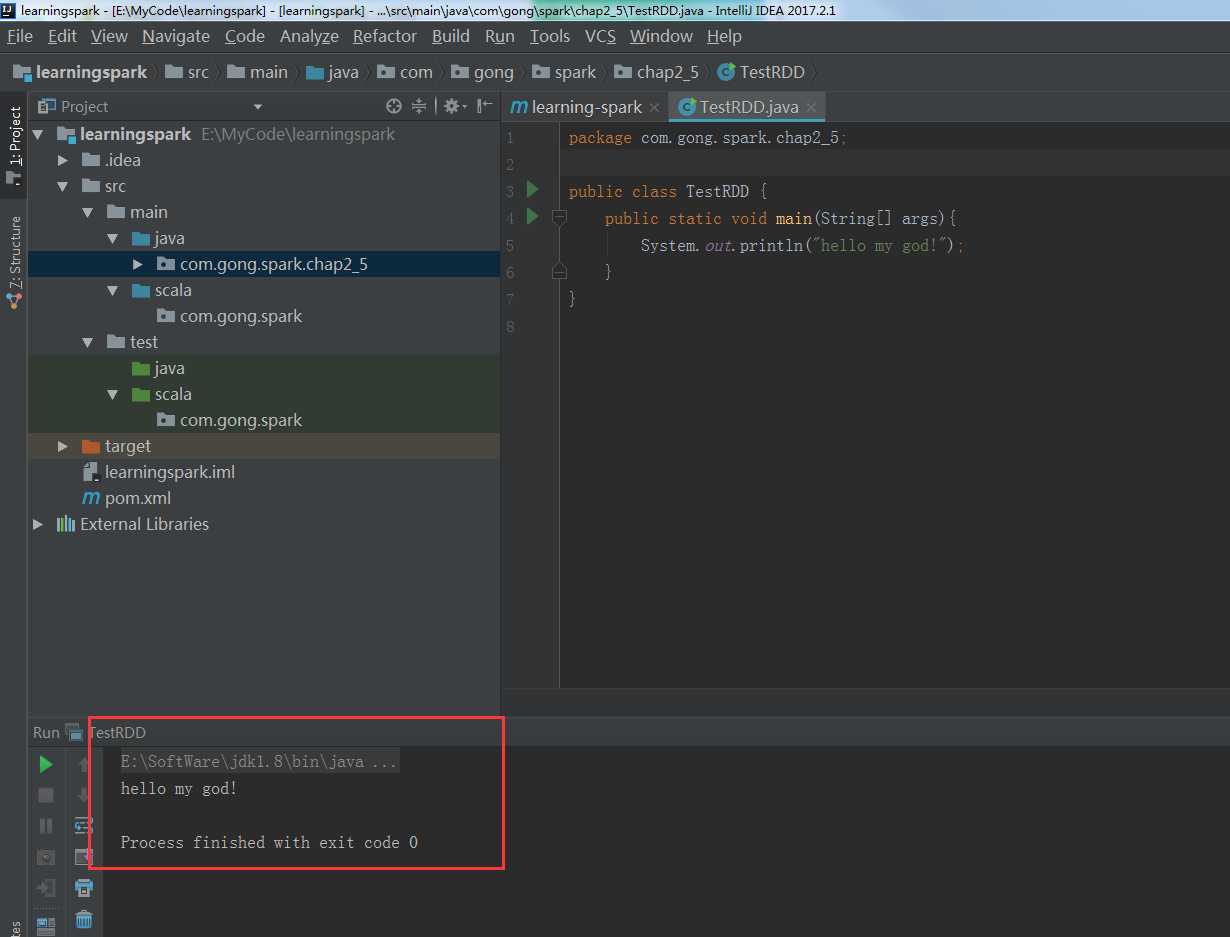The width and height of the screenshot is (1230, 937).
Task: Click fold end marker at line 6
Action: [x=559, y=271]
